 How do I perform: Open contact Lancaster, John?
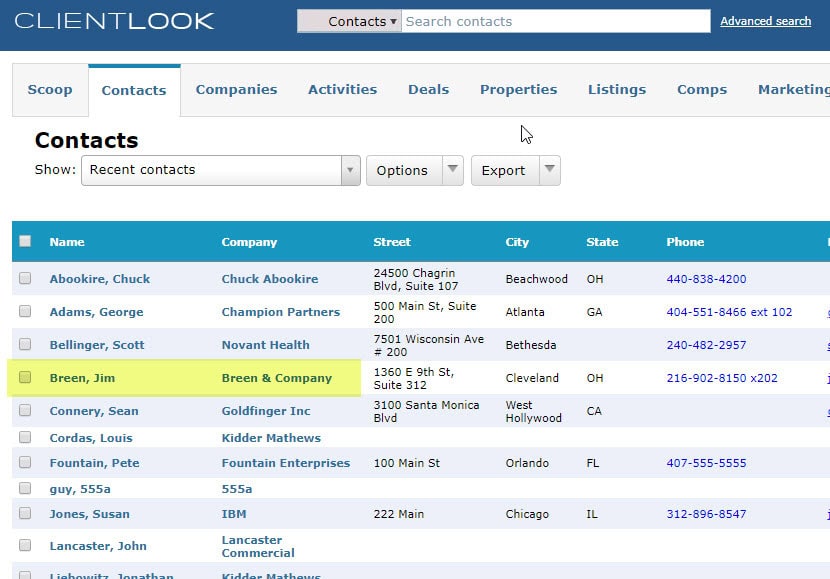(x=98, y=546)
